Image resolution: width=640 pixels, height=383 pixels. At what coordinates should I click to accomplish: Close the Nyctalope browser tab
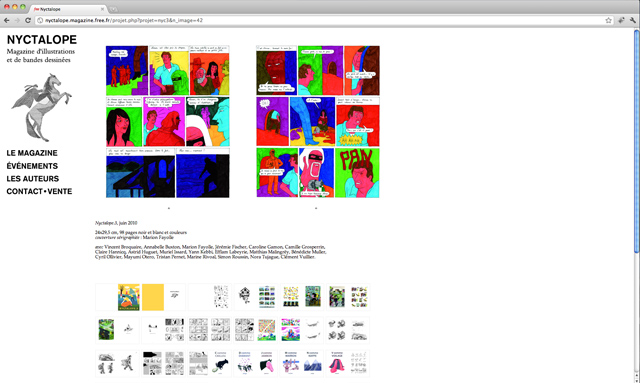(102, 9)
